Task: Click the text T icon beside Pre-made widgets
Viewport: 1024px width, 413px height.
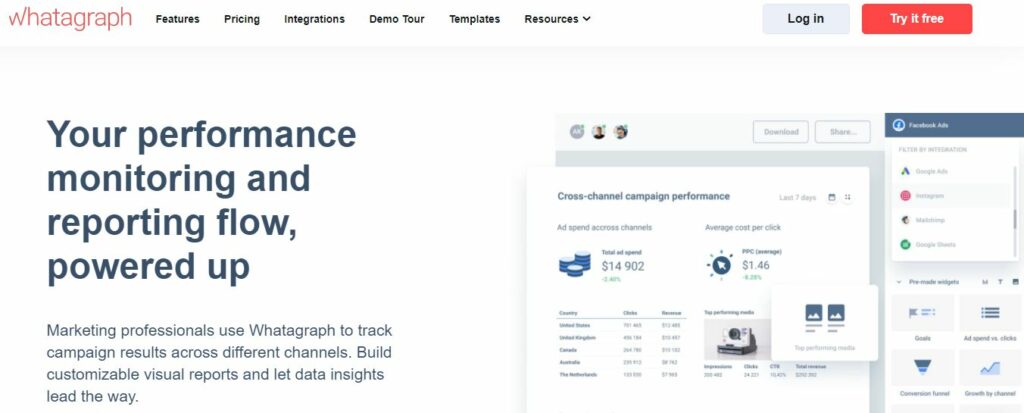Action: (x=1000, y=282)
